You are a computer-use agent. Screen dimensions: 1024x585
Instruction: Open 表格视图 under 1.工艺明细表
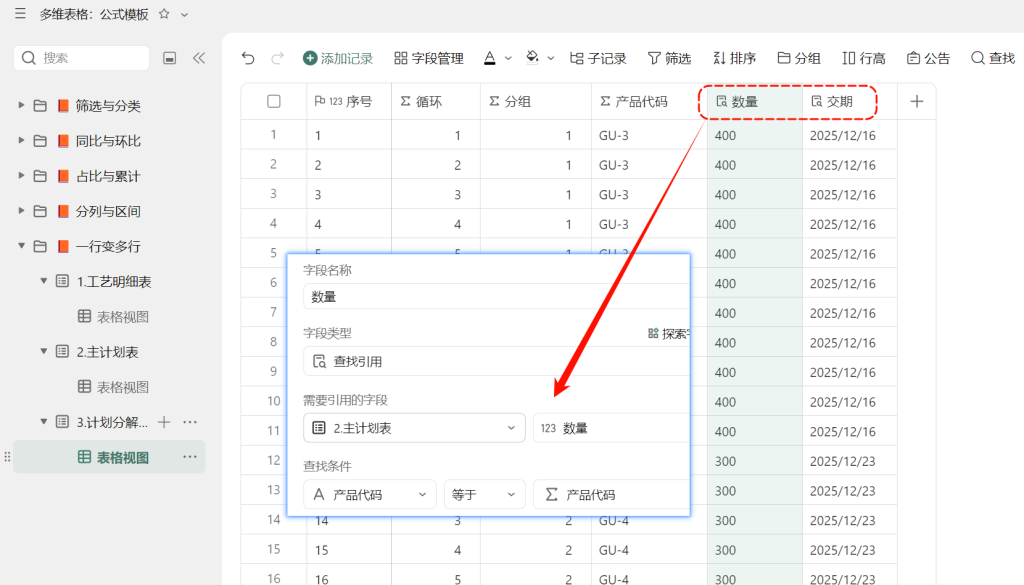click(113, 317)
